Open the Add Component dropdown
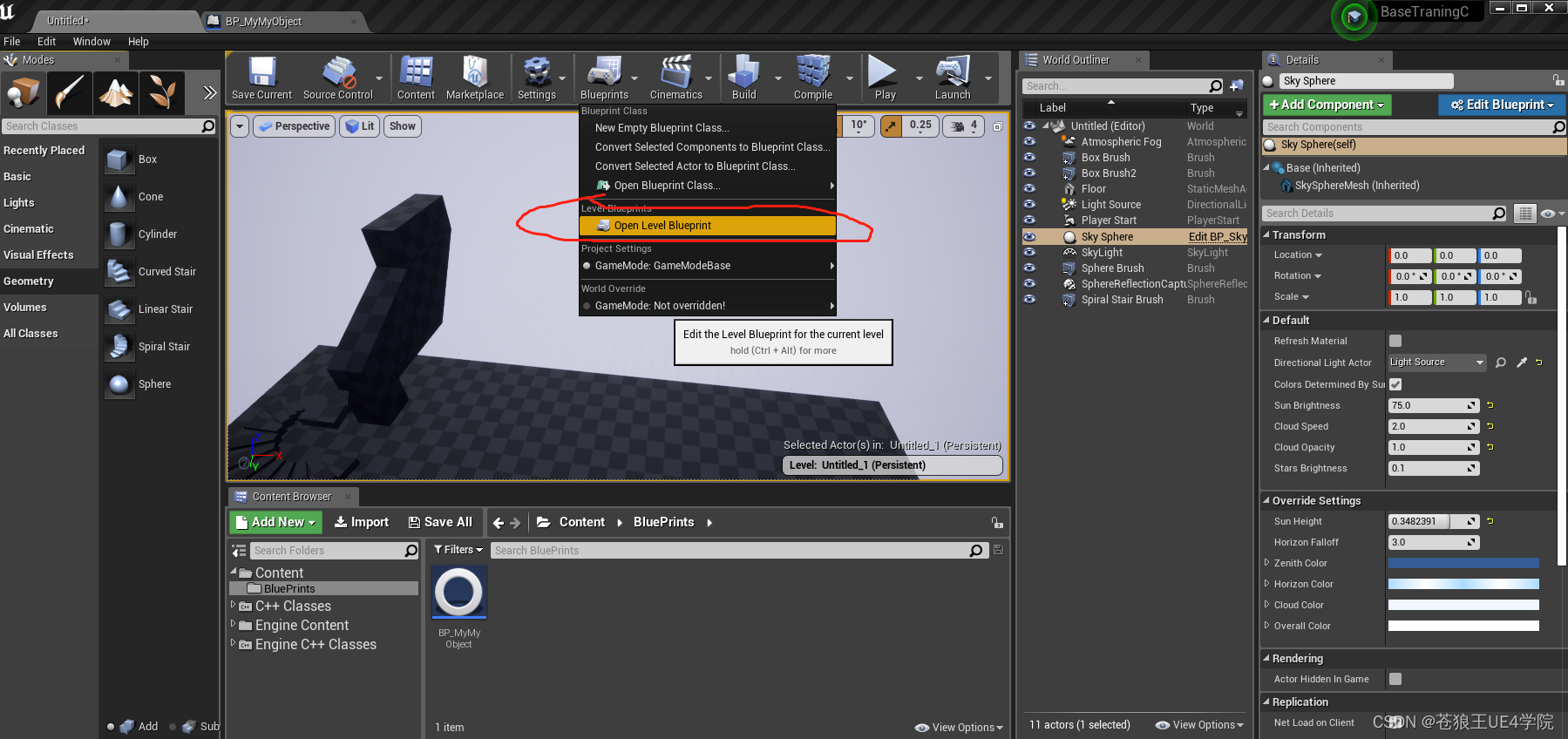The width and height of the screenshot is (1568, 739). pos(1327,105)
